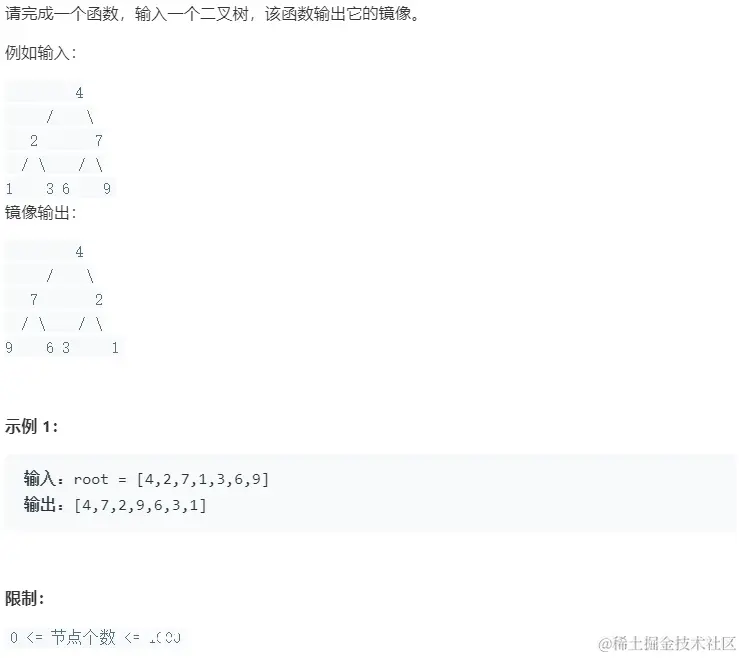Select root node 4 in the mirrored tree
Image resolution: width=742 pixels, height=658 pixels.
point(80,252)
